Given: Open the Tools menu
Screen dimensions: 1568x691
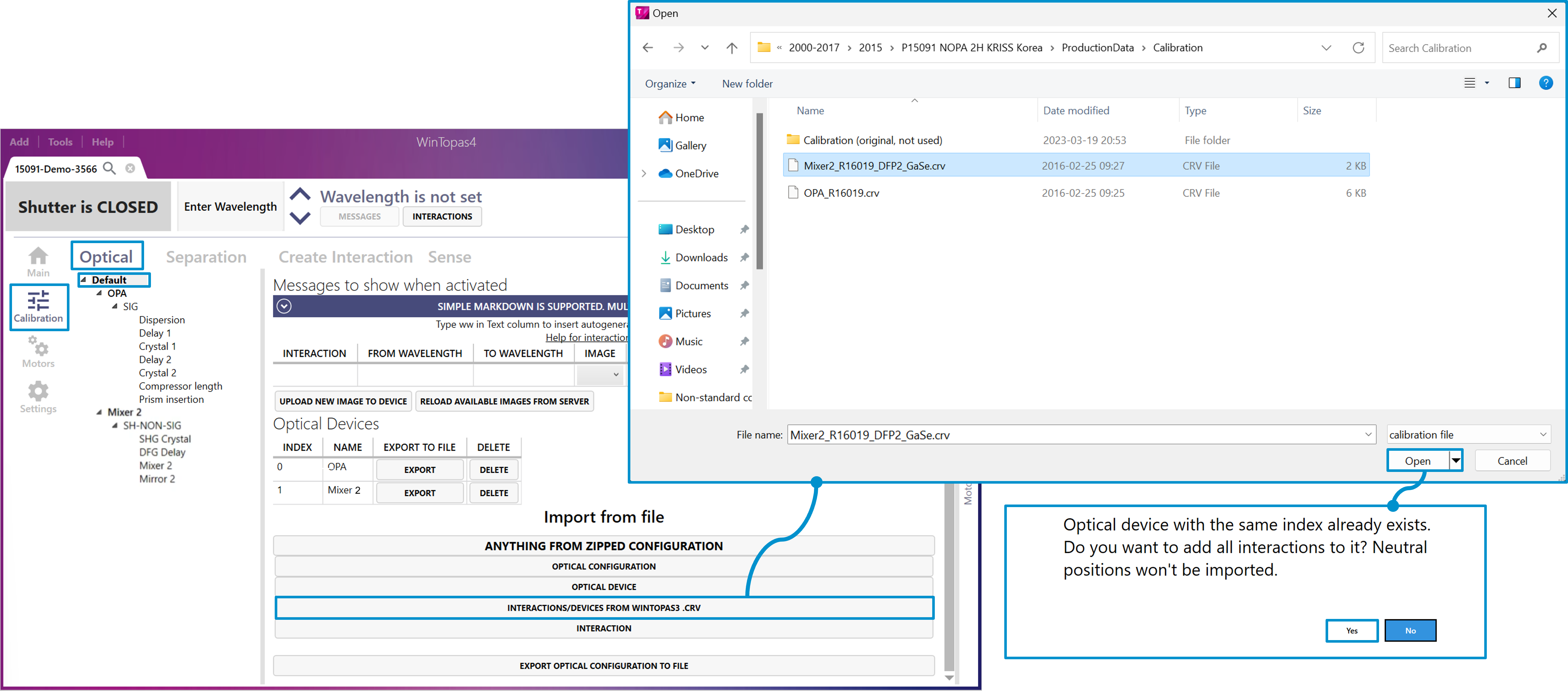Looking at the screenshot, I should 60,141.
